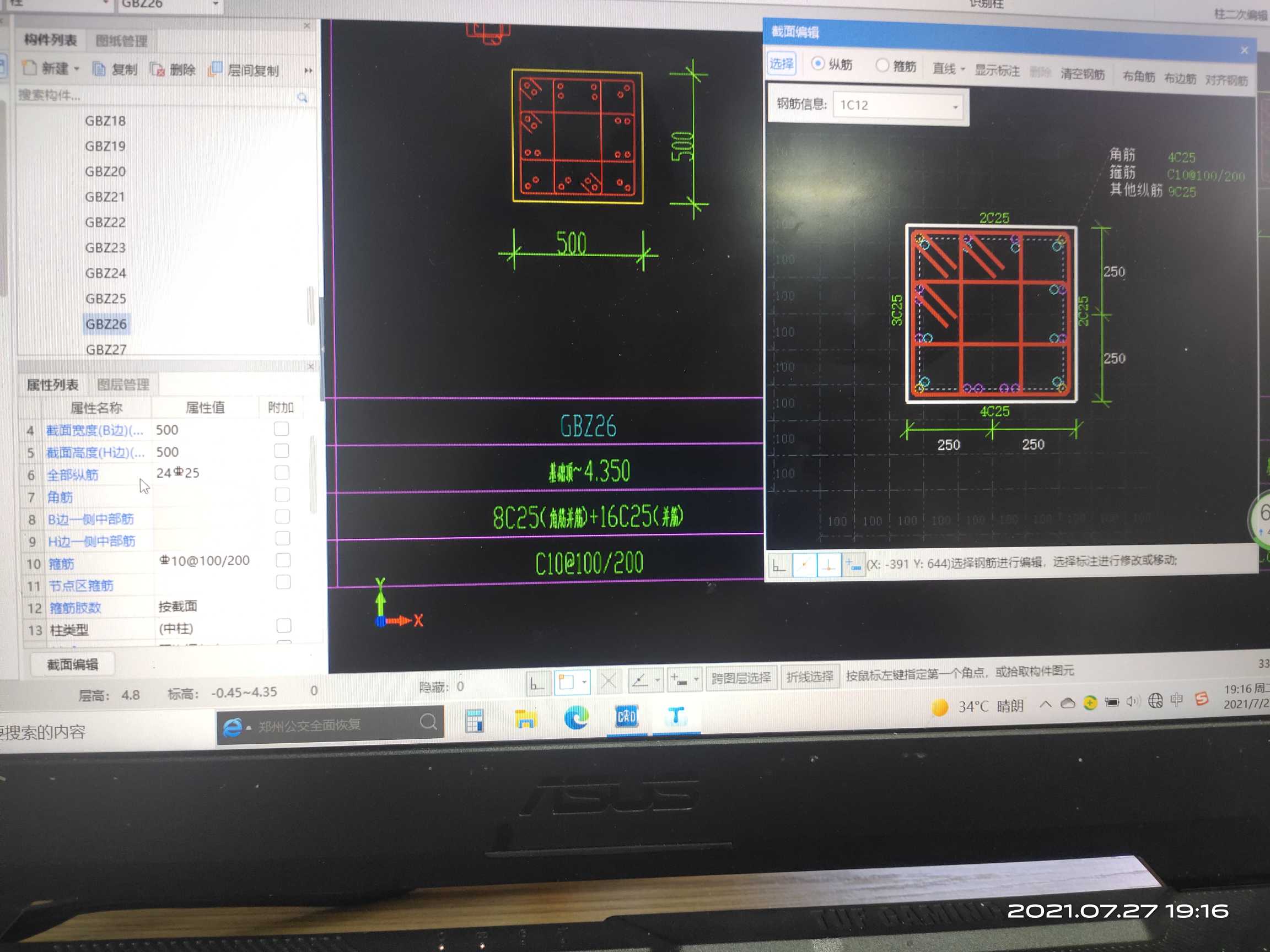Open the 新建 dropdown arrow
The image size is (1270, 952).
(77, 69)
